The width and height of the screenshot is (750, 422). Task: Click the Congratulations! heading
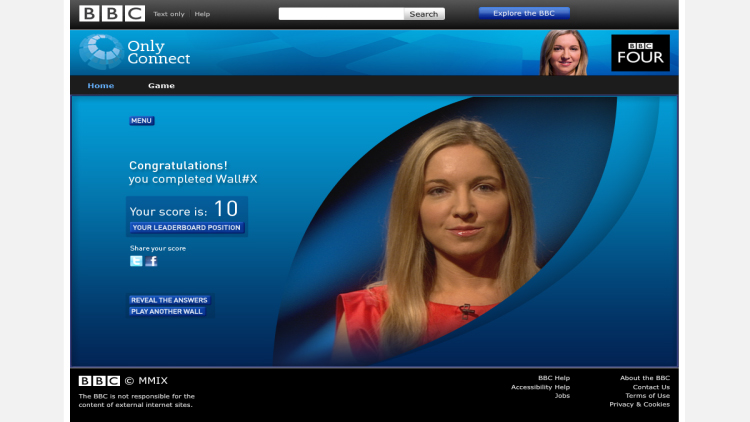click(x=178, y=166)
